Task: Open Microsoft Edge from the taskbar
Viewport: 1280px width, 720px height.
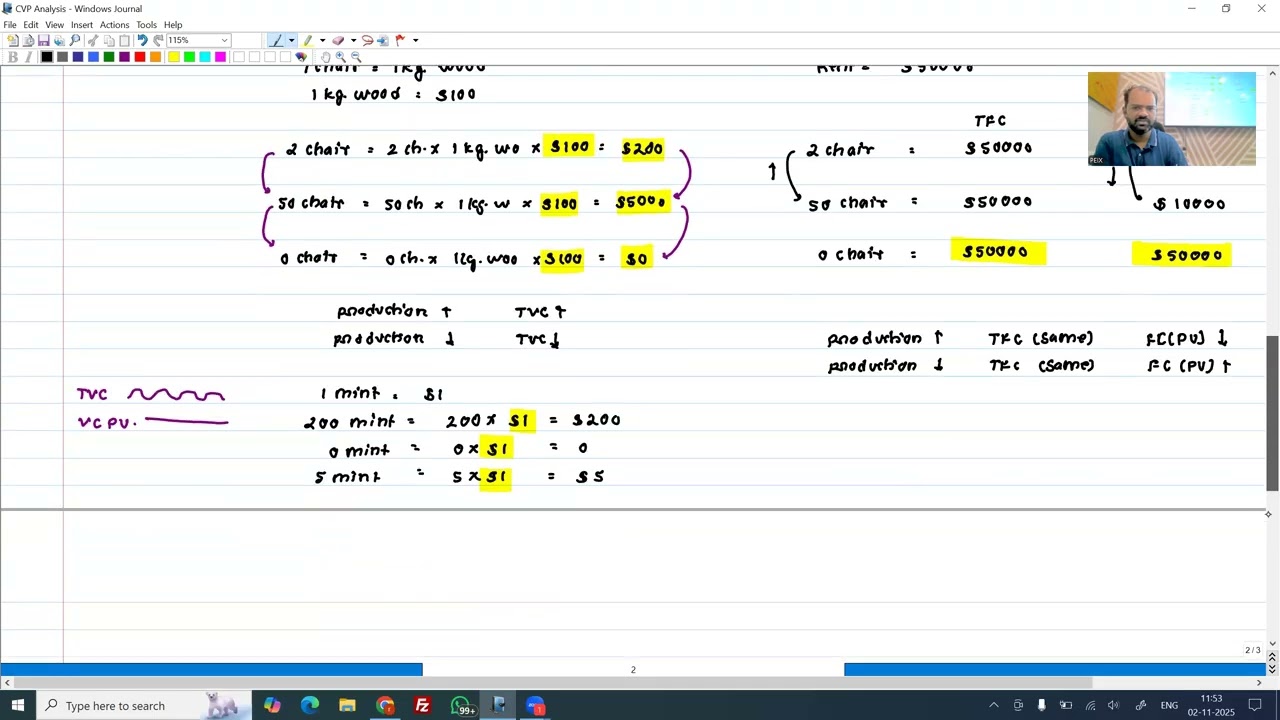Action: pos(309,706)
